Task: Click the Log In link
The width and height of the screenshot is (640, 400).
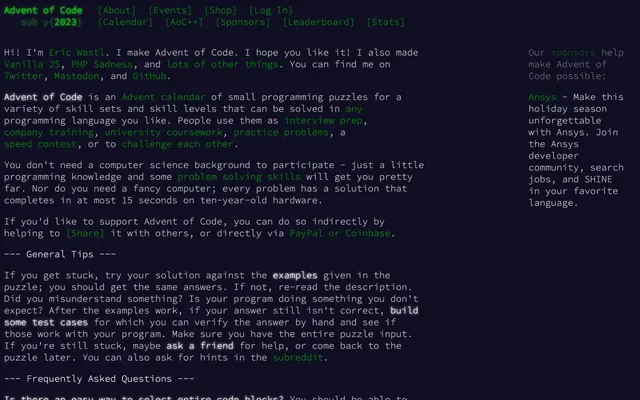Action: [x=271, y=10]
